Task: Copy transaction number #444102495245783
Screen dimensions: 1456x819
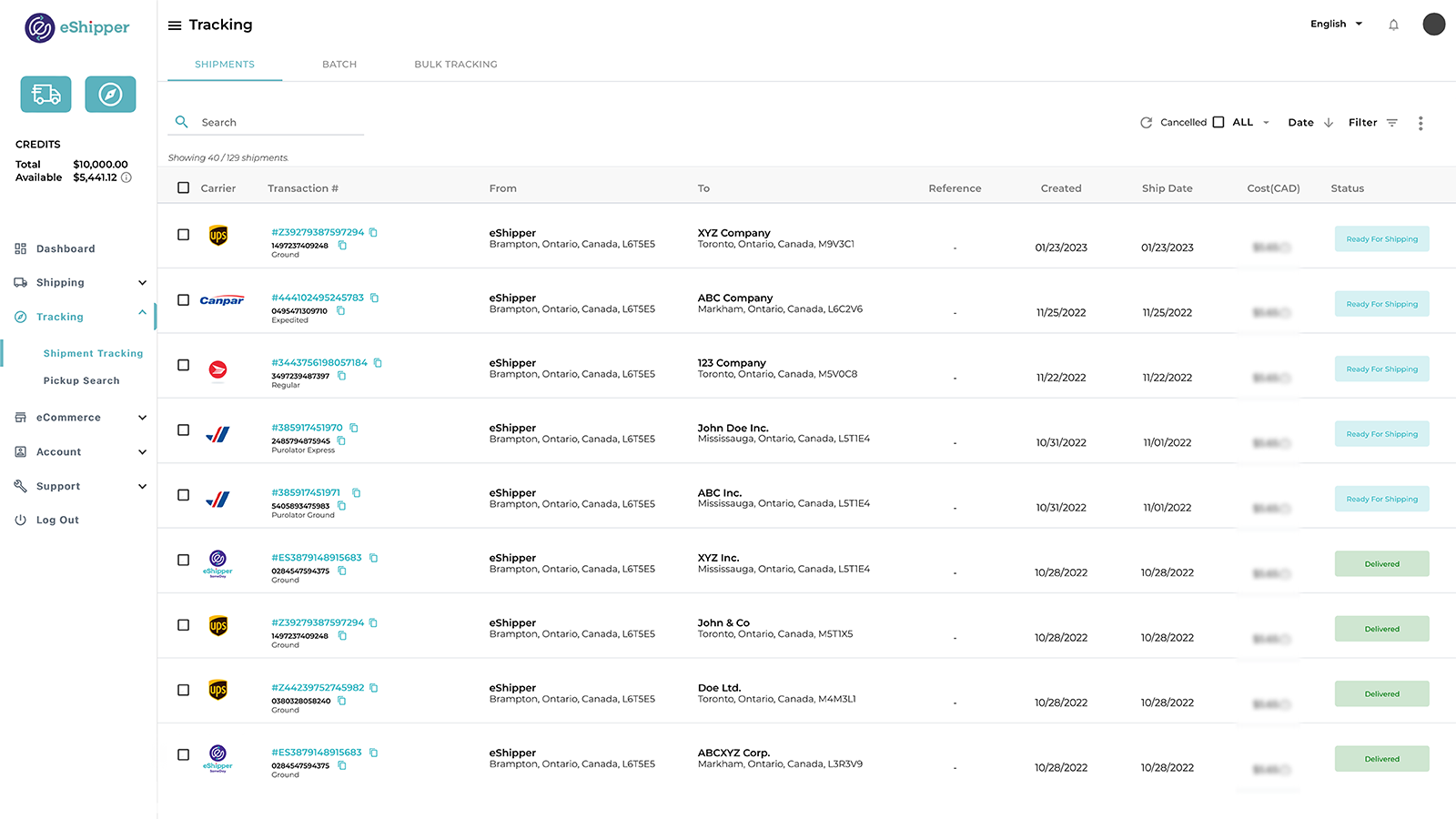Action: [x=375, y=298]
